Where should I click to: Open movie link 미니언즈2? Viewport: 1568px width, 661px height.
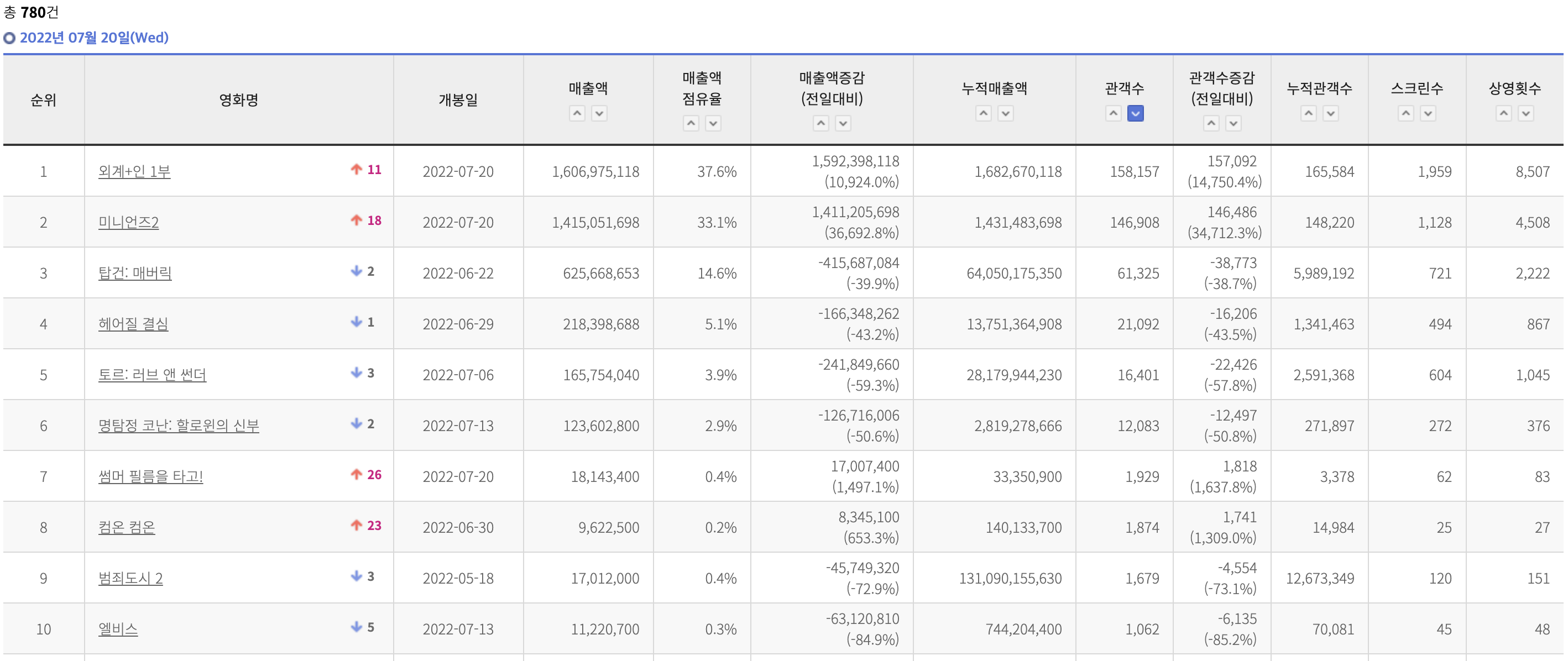pyautogui.click(x=128, y=223)
